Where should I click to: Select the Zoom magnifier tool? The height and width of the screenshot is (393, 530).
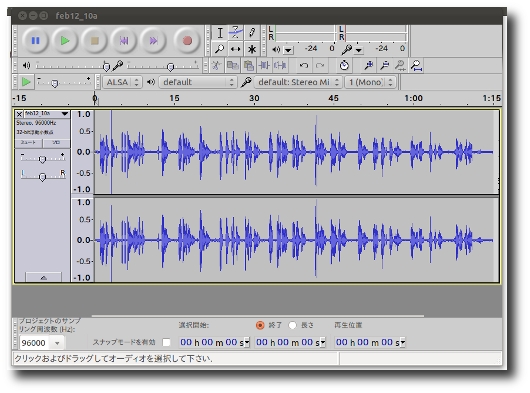[220, 49]
